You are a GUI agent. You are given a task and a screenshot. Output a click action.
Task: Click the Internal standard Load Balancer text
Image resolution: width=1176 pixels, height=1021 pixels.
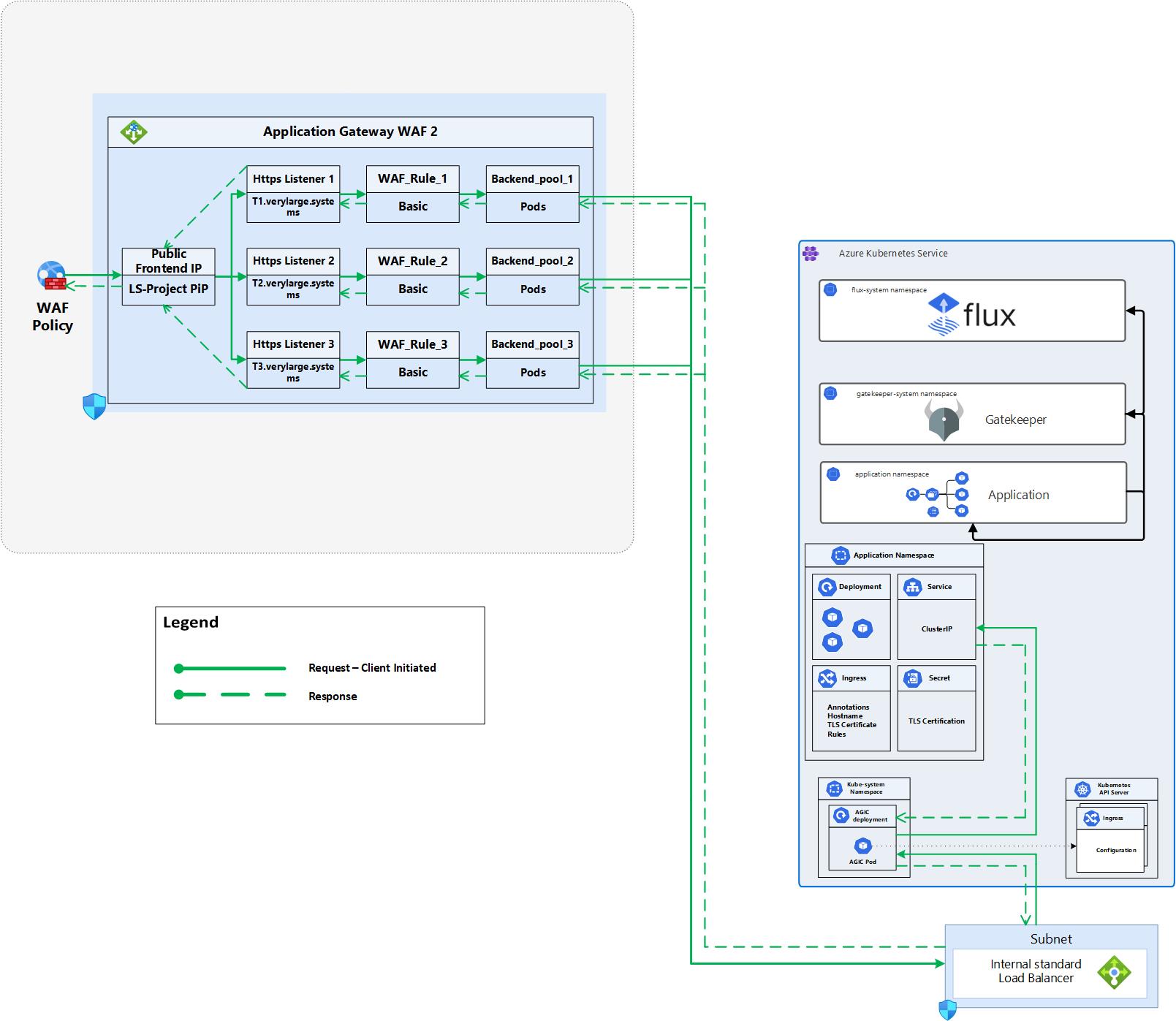pos(1036,971)
